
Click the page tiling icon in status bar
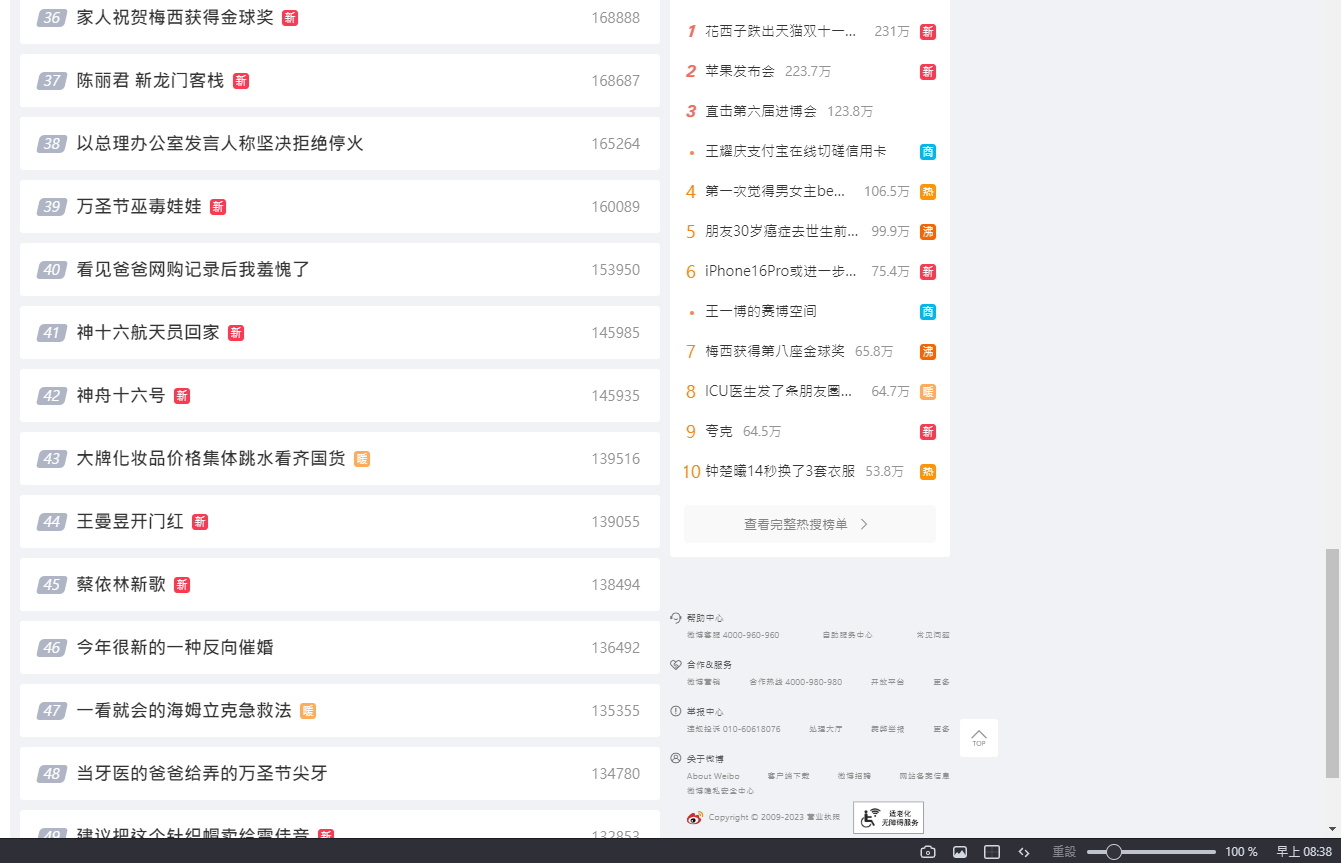pyautogui.click(x=992, y=852)
